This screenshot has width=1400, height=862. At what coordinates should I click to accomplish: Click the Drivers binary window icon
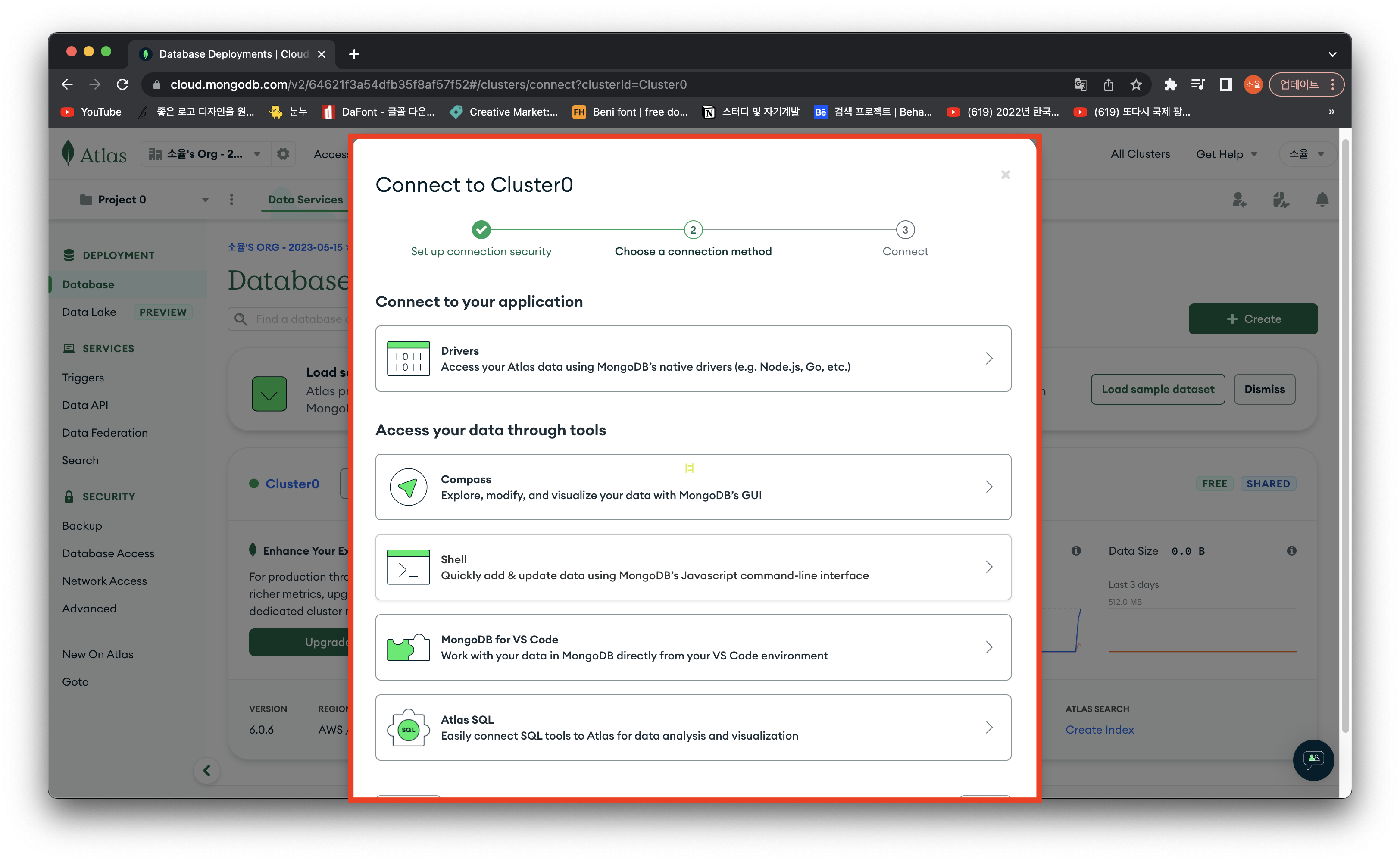point(408,359)
